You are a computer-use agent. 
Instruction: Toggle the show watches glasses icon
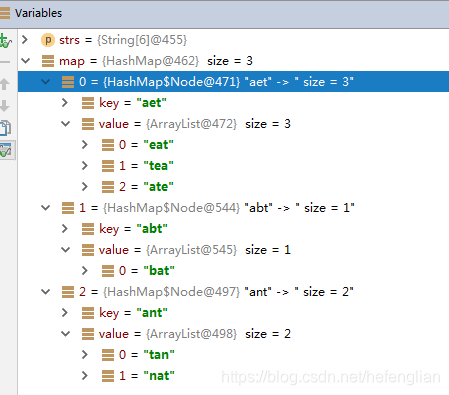tap(7, 150)
